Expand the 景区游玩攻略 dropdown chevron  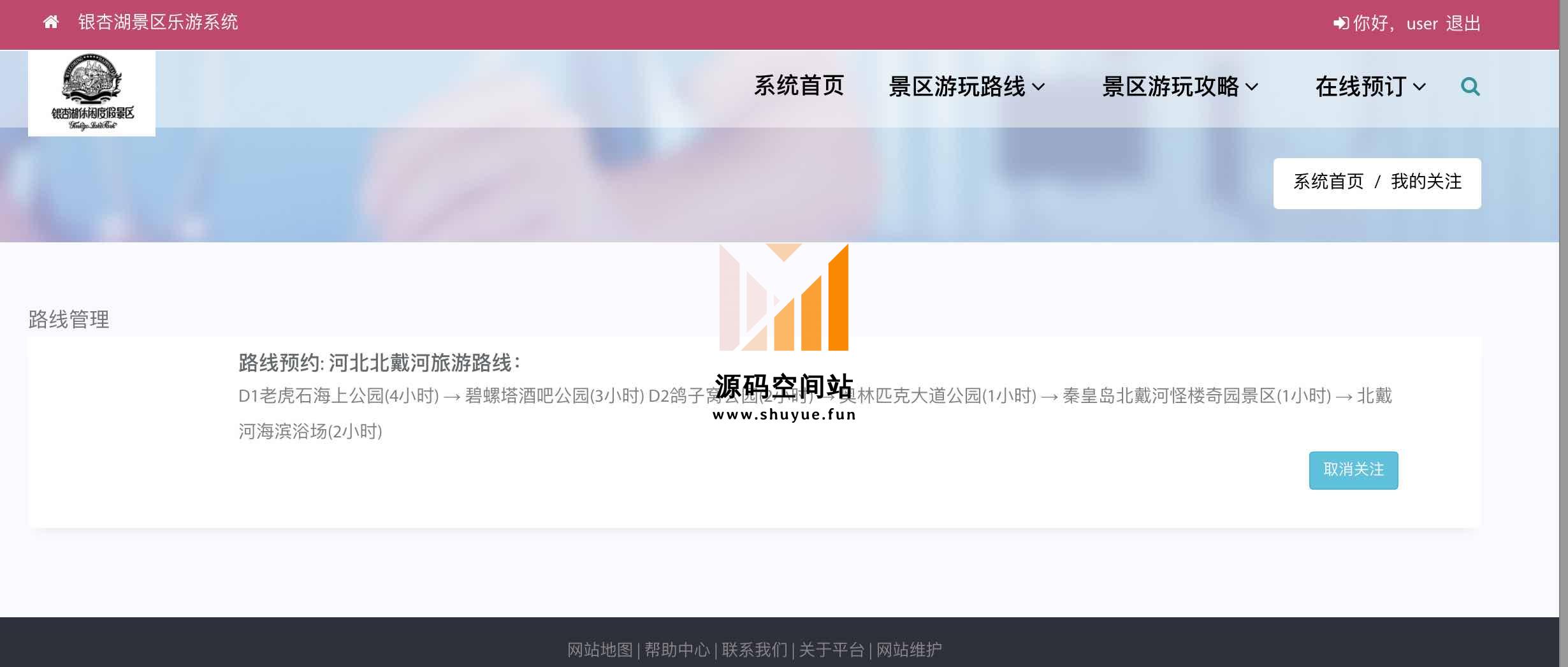1252,87
